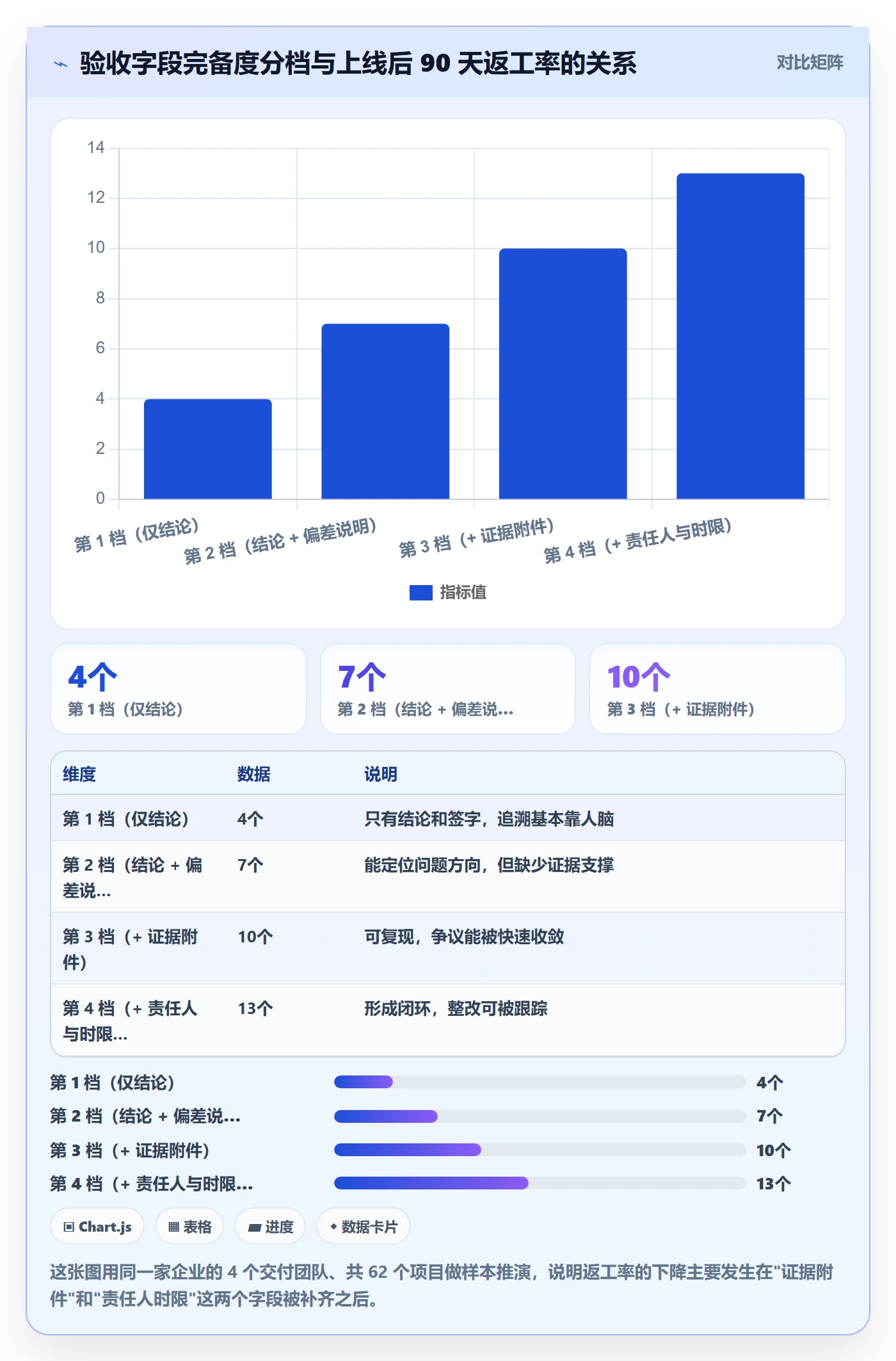Click the 10个 progress bar

540,1150
